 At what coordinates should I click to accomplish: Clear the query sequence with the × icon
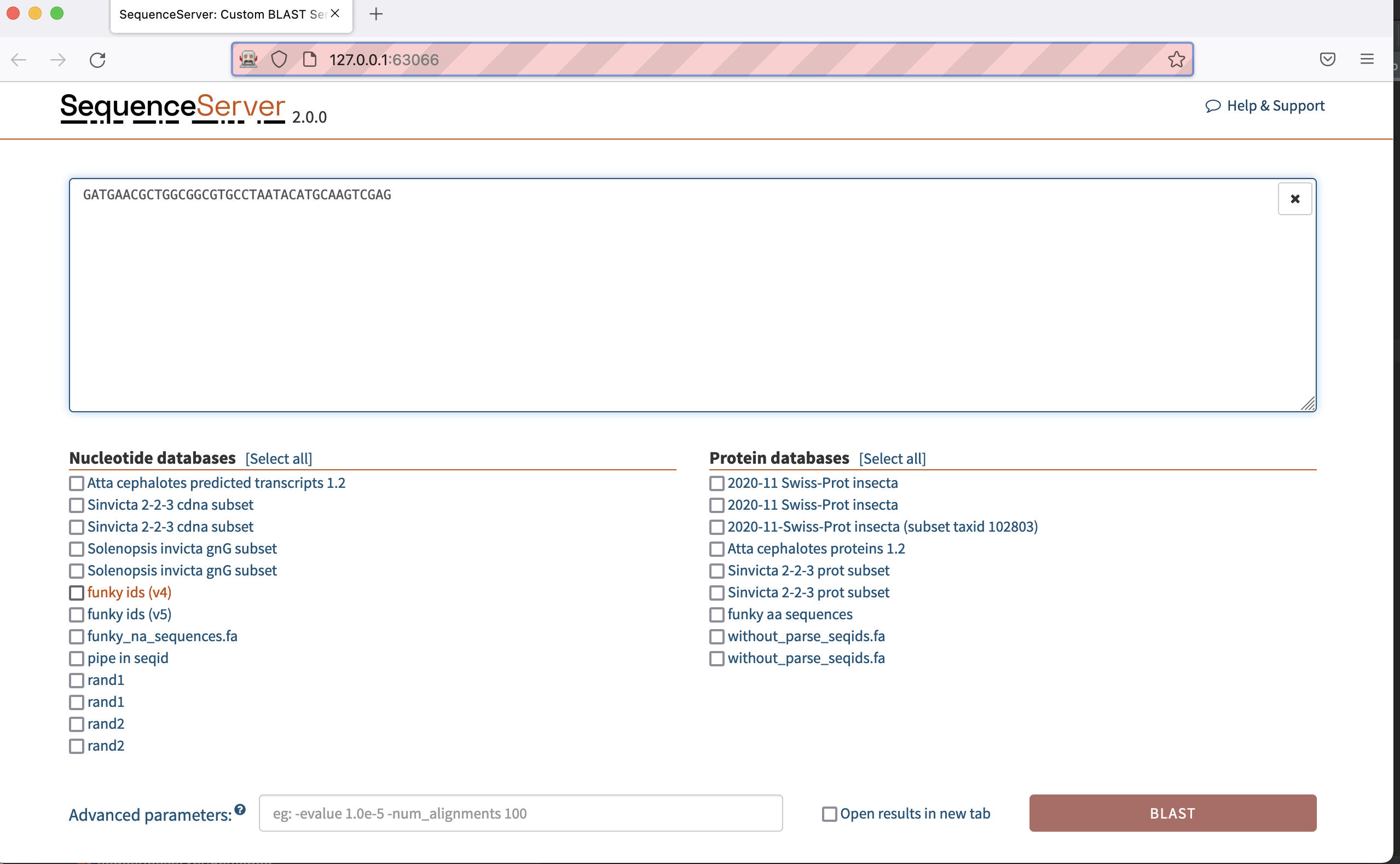[1294, 199]
